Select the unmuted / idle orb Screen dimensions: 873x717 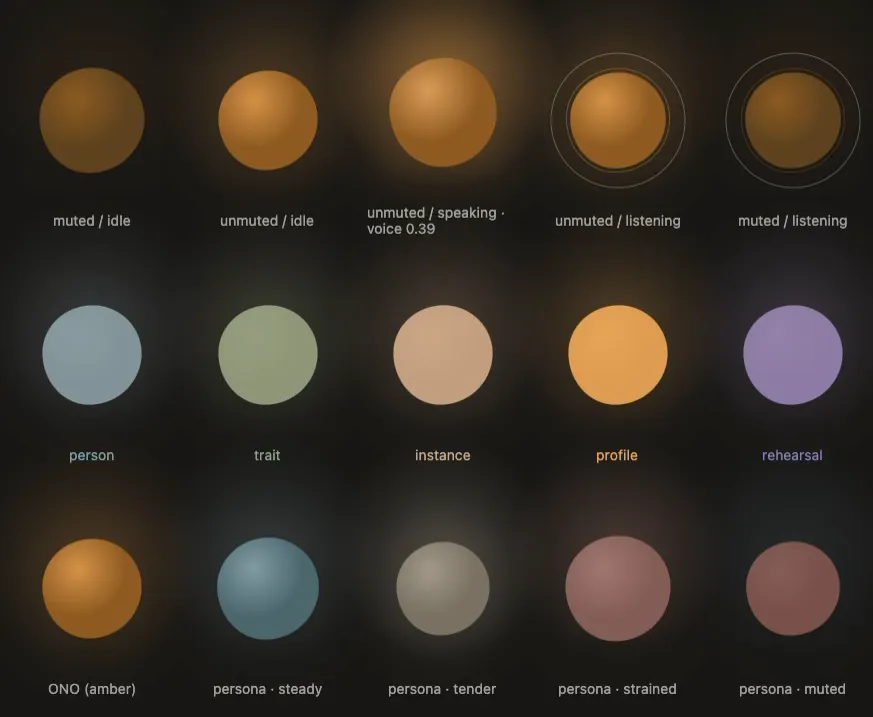[x=268, y=120]
